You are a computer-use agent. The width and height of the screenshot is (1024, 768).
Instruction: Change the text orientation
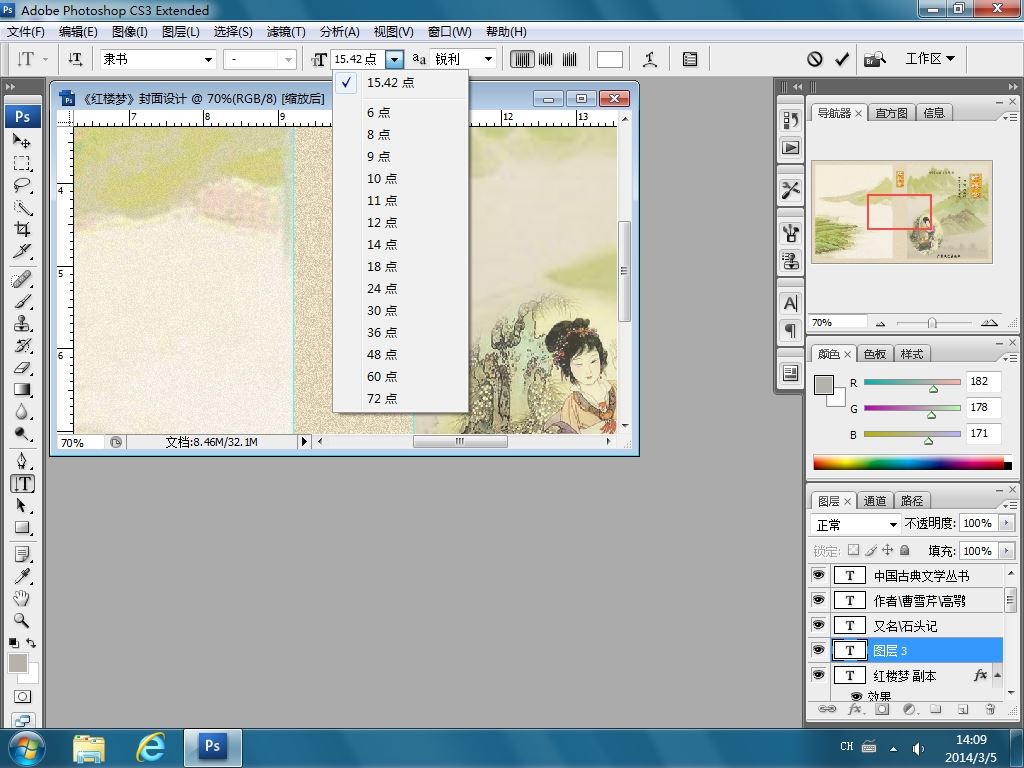click(x=75, y=59)
